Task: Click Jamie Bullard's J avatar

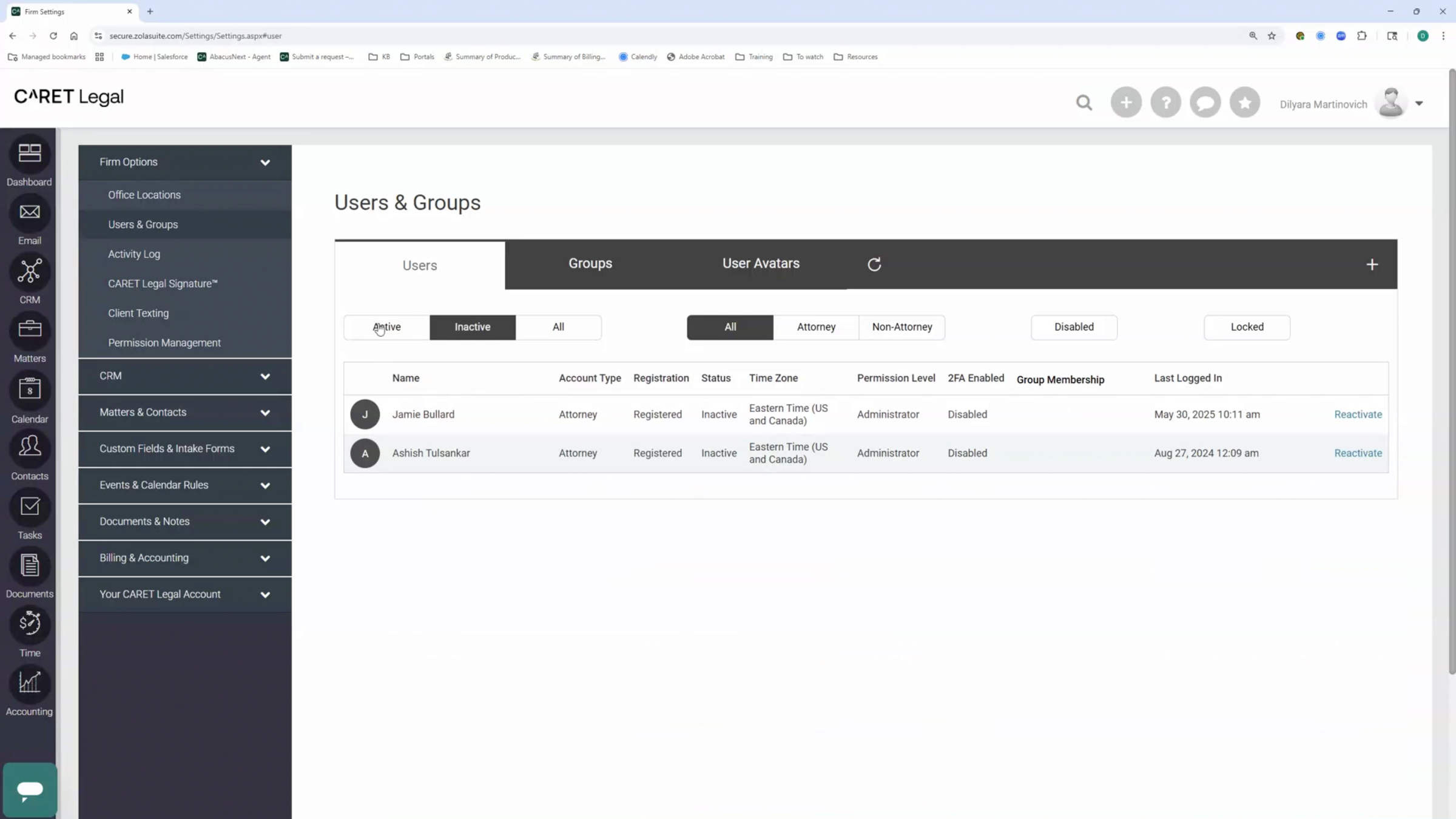Action: point(365,414)
